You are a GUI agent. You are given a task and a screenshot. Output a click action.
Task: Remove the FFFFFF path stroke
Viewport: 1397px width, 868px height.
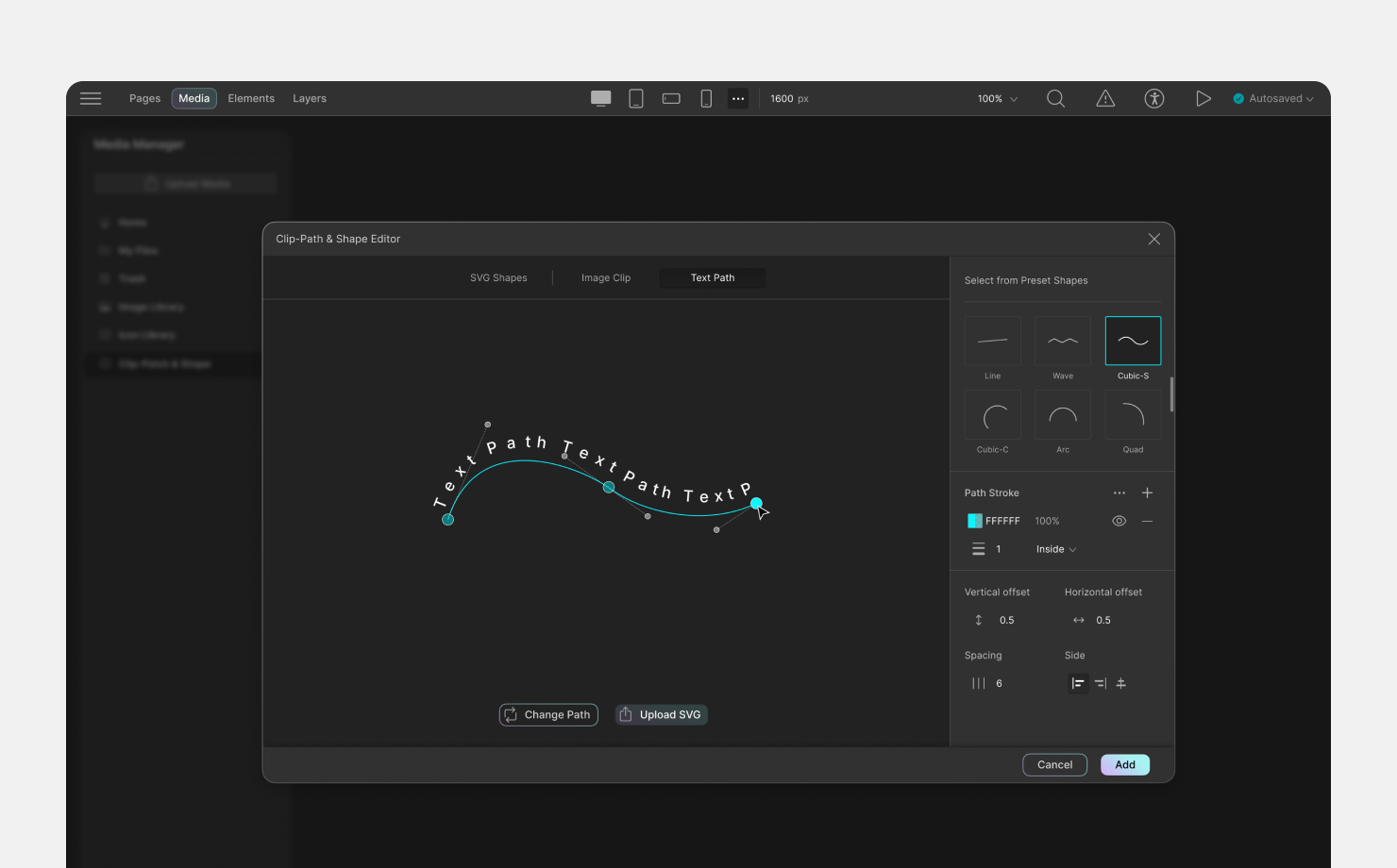pos(1148,521)
